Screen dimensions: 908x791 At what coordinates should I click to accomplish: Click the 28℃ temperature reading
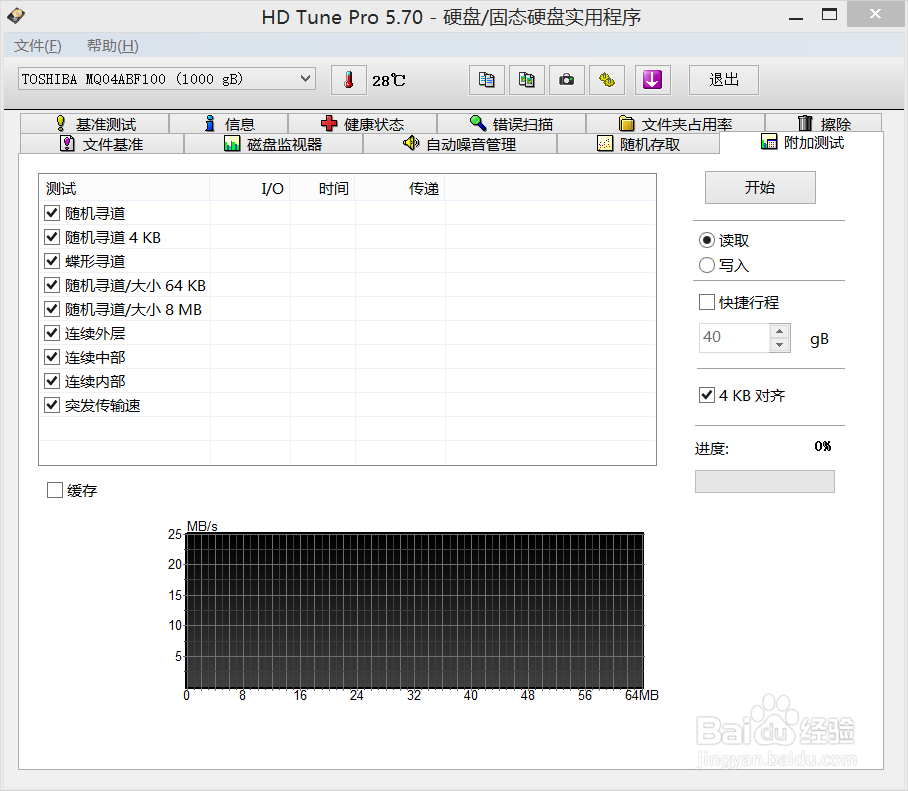point(389,80)
